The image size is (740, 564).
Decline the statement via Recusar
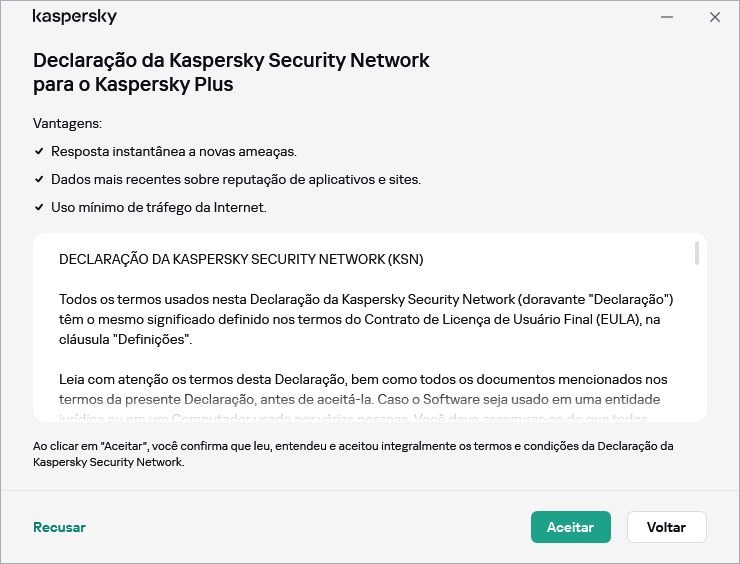(x=59, y=527)
